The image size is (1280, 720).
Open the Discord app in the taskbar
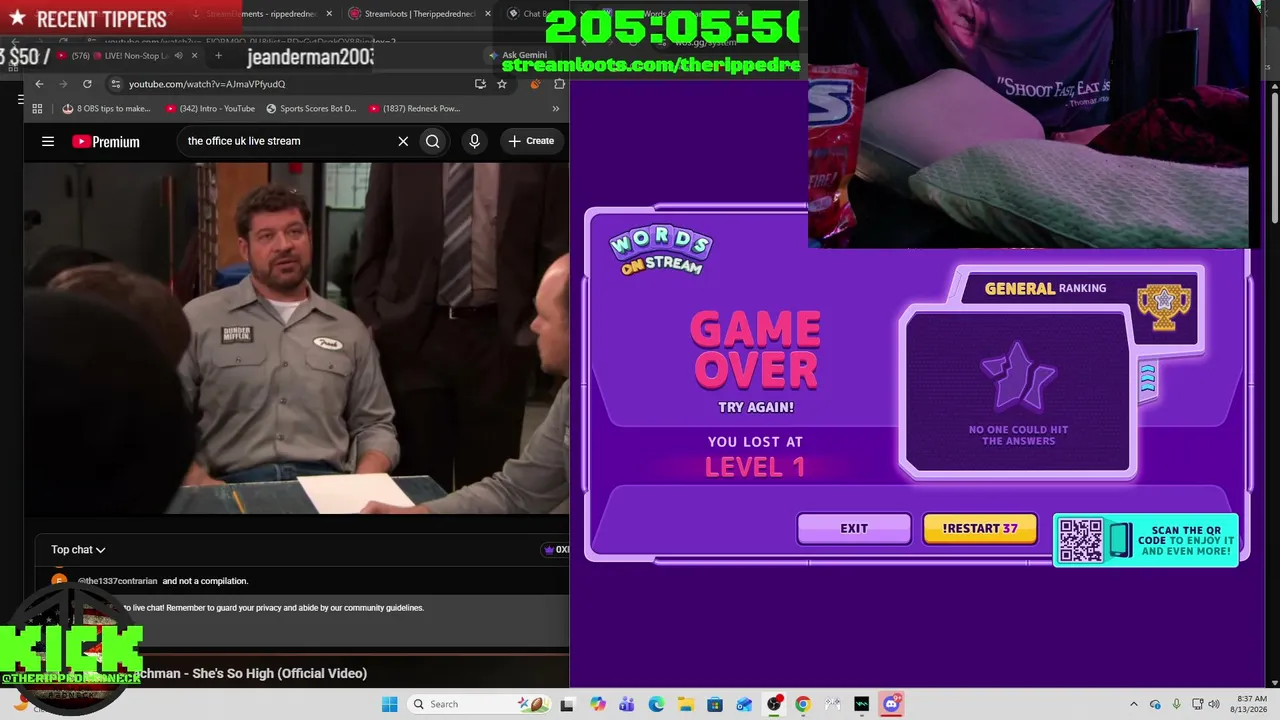point(891,704)
